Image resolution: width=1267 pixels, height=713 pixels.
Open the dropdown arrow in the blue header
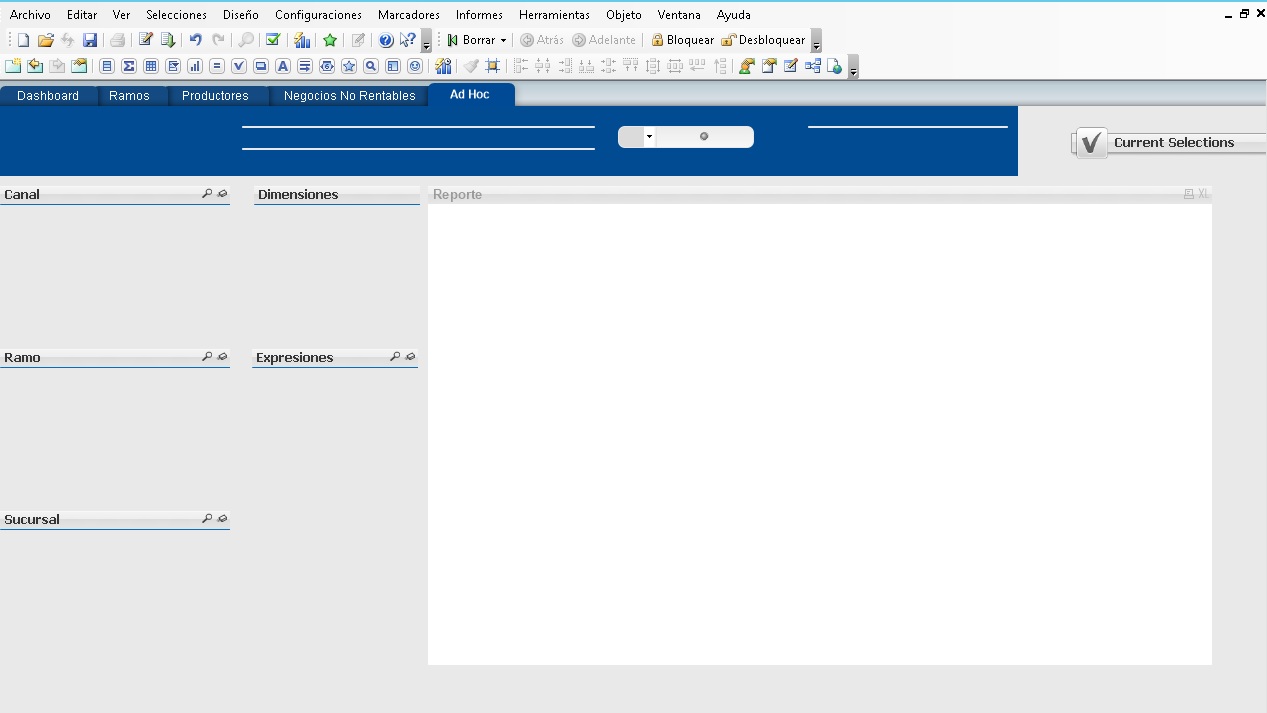(649, 137)
